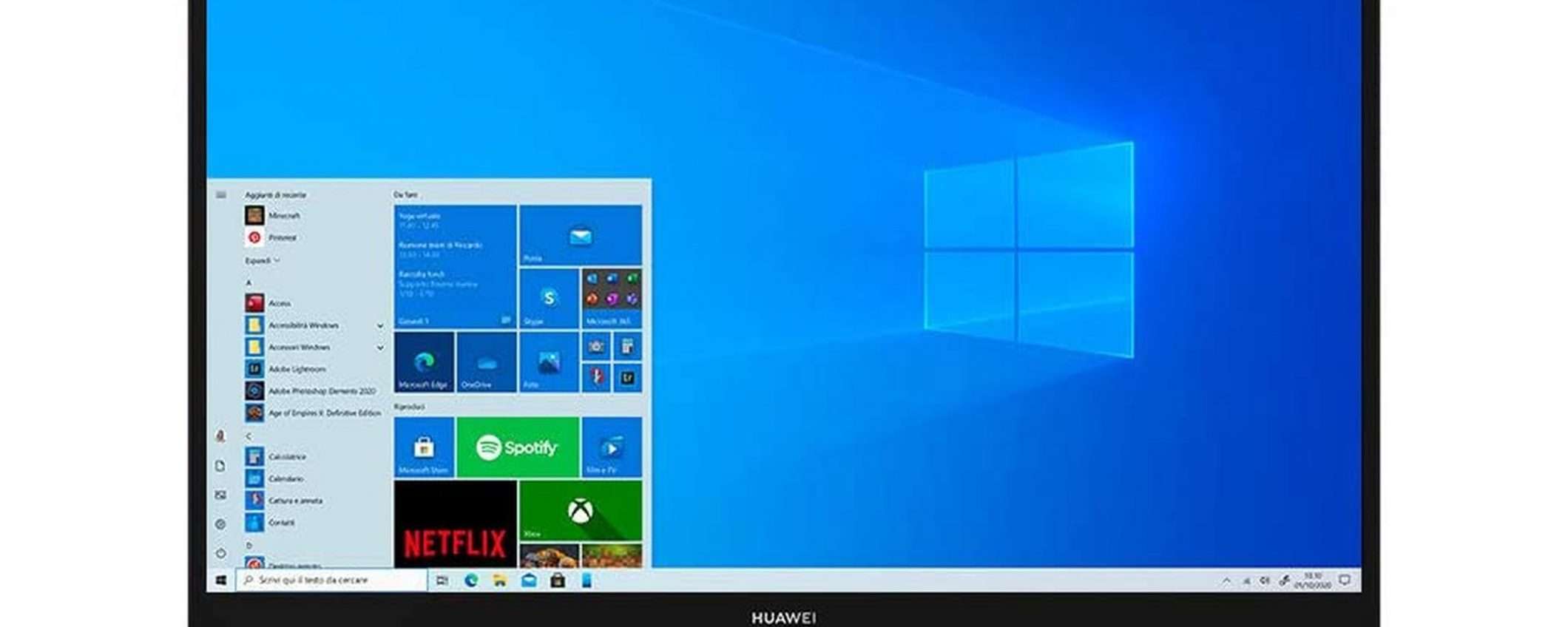Open the Microsoft Store tile in Start menu
This screenshot has width=1568, height=627.
(424, 447)
